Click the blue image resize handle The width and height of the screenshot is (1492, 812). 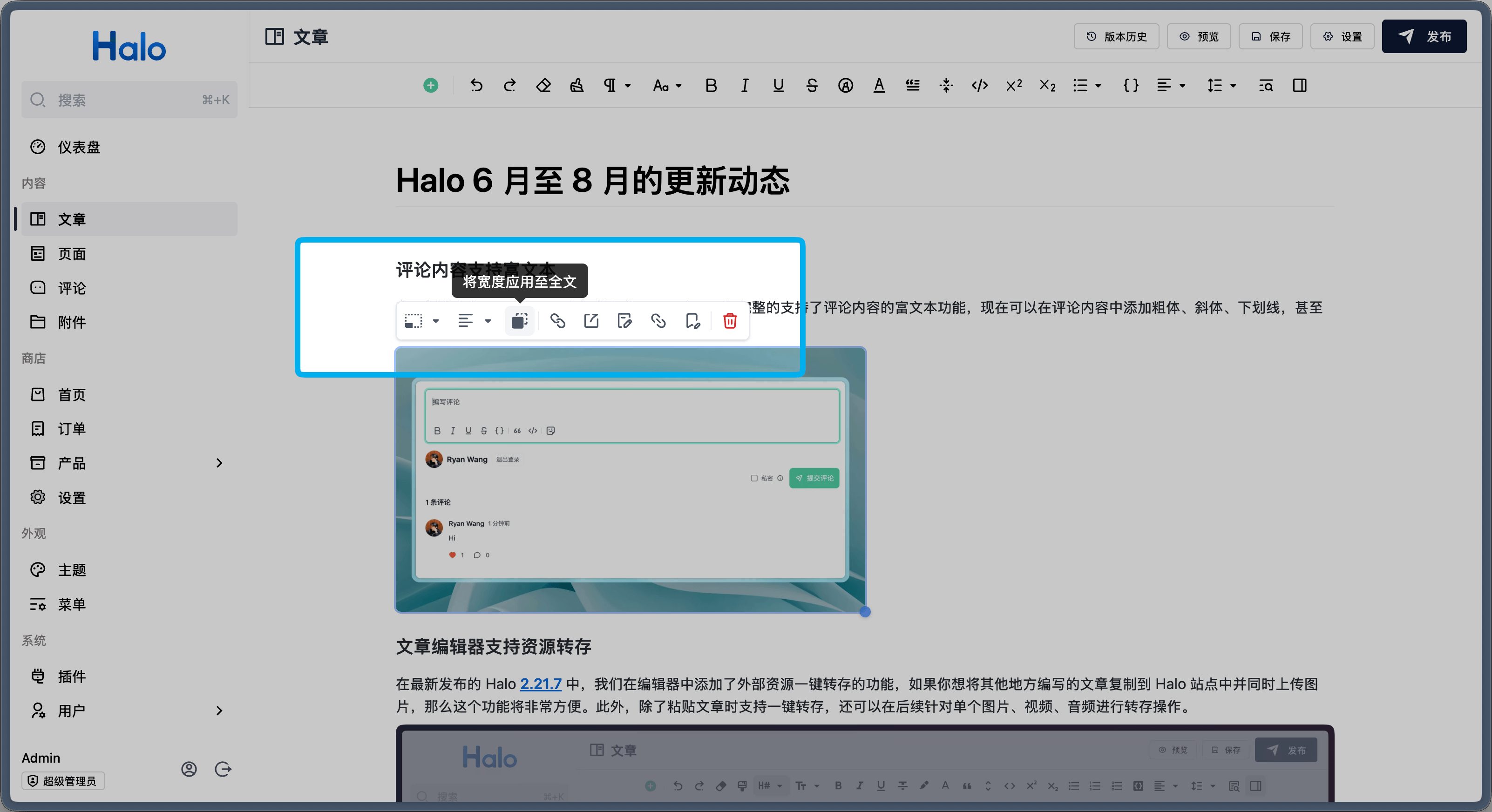tap(865, 612)
